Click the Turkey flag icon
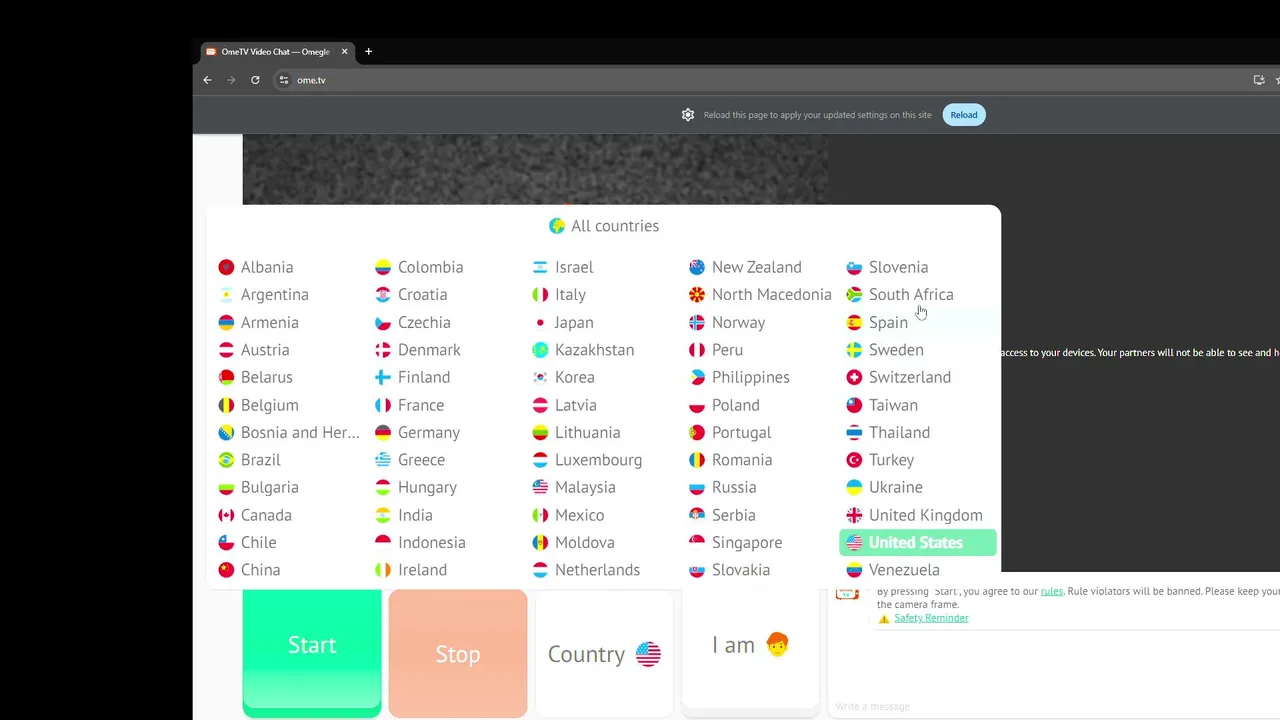1280x720 pixels. [x=854, y=460]
